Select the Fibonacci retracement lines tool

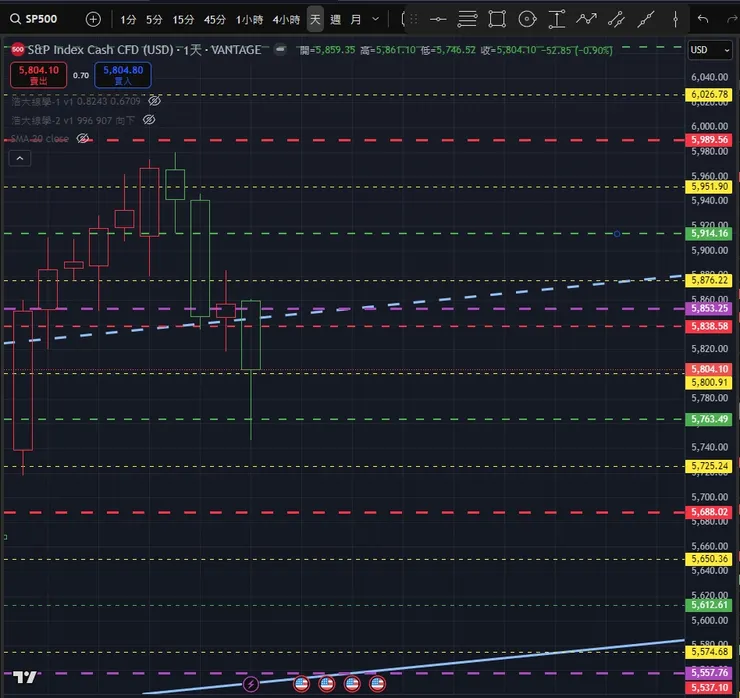[x=467, y=19]
